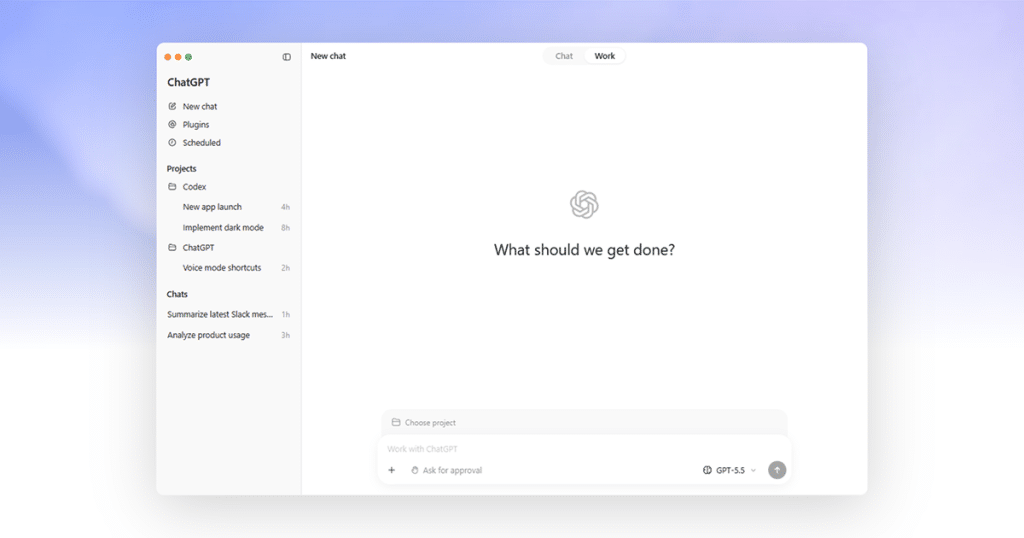The height and width of the screenshot is (538, 1024).
Task: Collapse the ChatGPT project
Action: 199,247
